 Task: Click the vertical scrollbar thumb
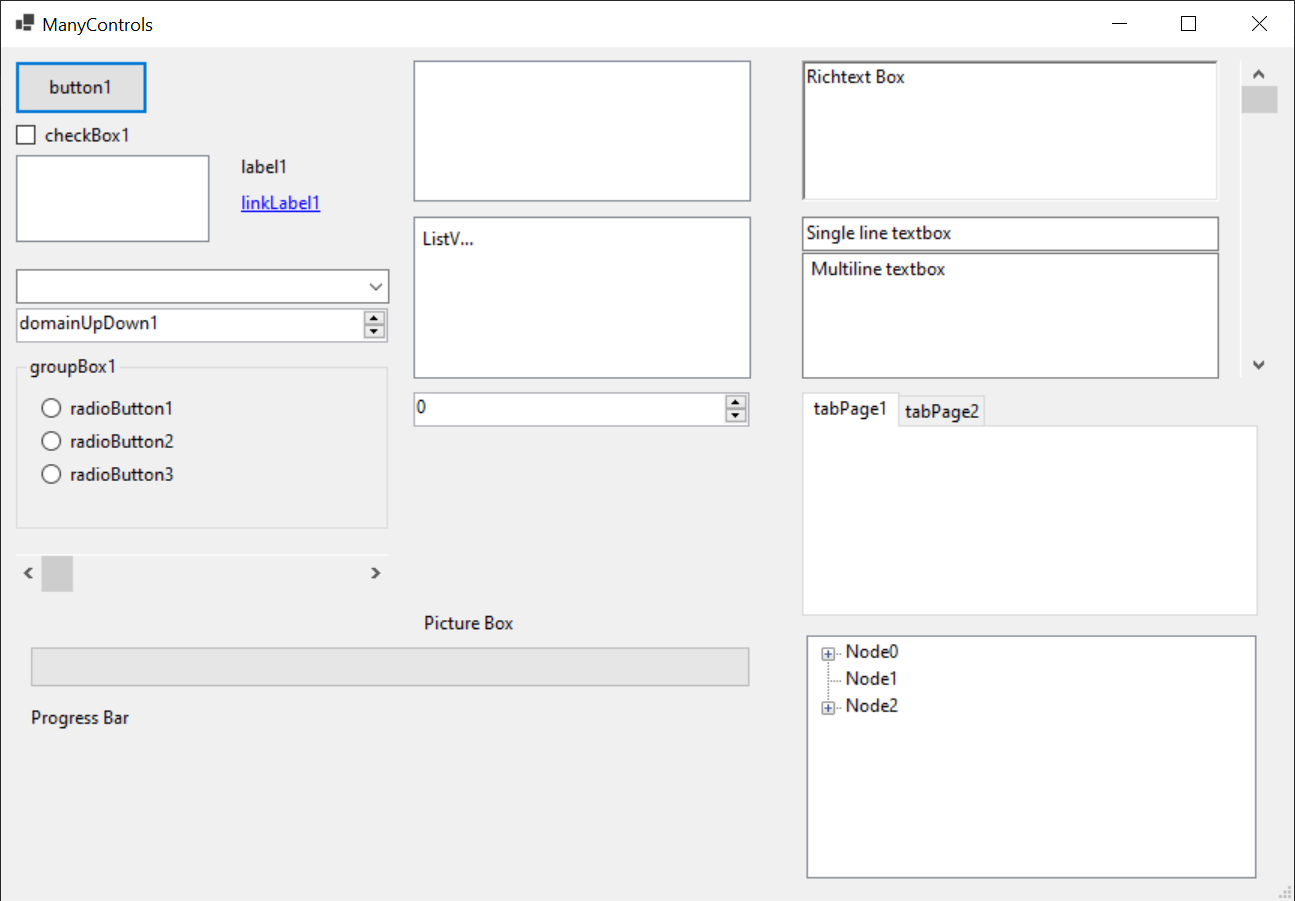click(x=1259, y=100)
